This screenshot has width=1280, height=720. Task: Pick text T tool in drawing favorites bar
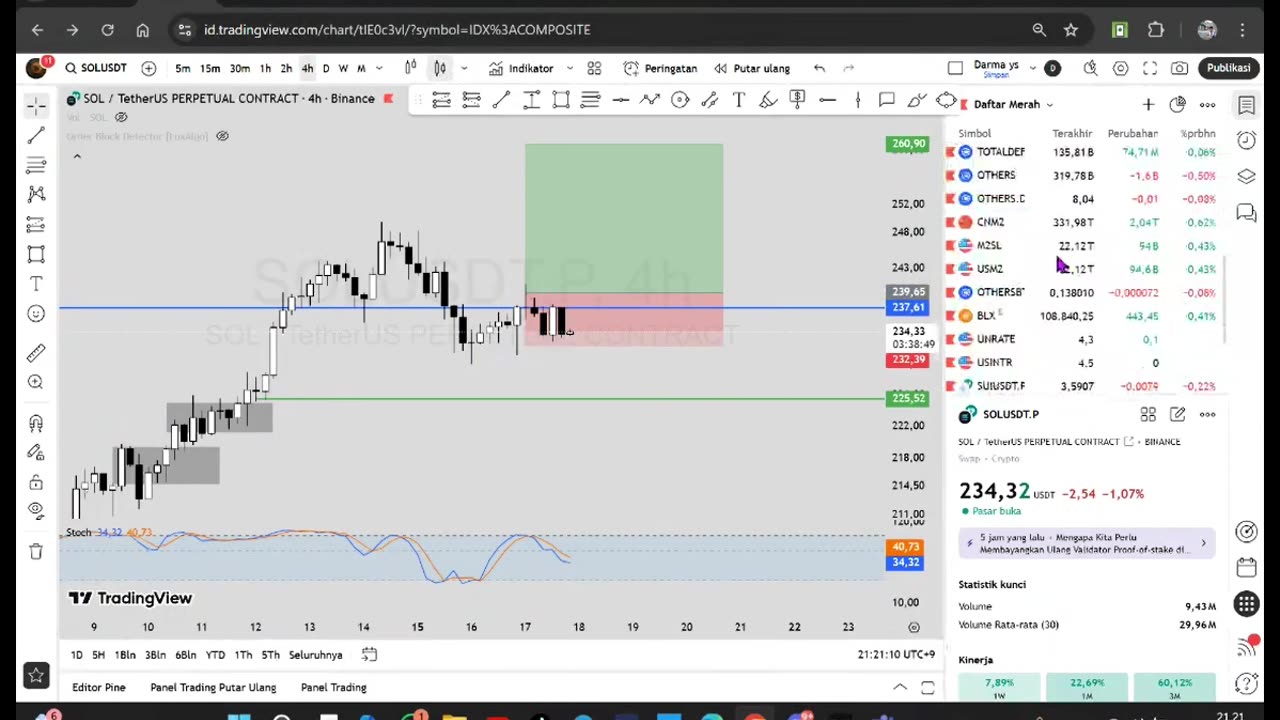point(738,99)
